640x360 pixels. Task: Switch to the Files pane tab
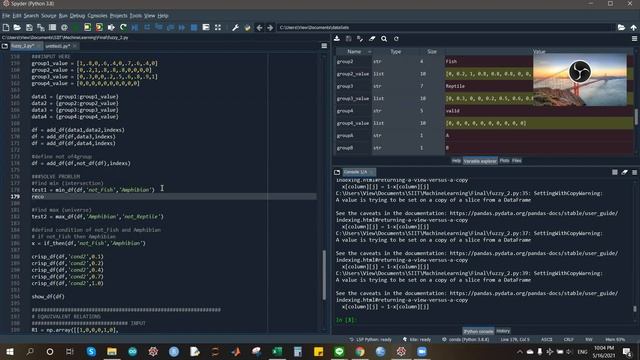517,161
